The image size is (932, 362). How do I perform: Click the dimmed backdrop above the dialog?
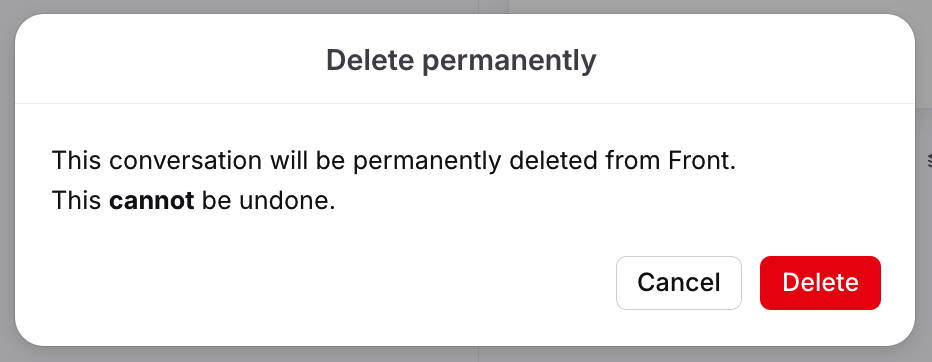tap(238, 6)
